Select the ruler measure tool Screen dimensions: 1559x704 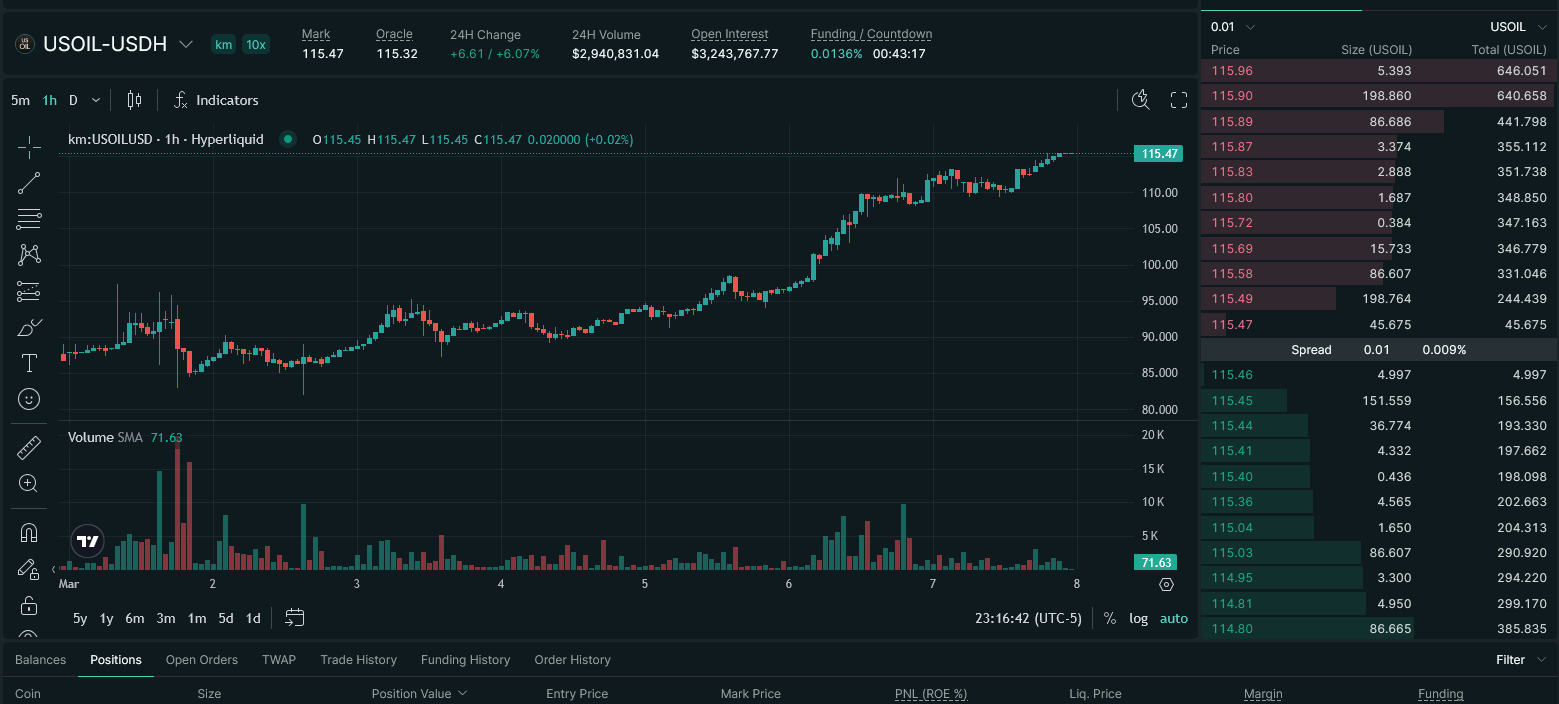(29, 448)
